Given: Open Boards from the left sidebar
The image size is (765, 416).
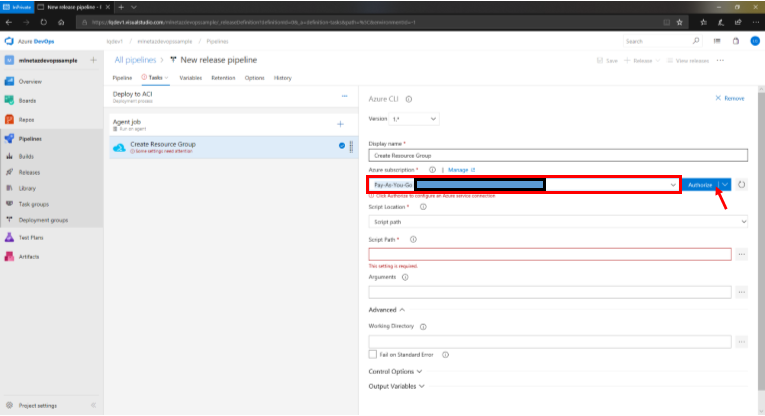Looking at the screenshot, I should [x=29, y=100].
